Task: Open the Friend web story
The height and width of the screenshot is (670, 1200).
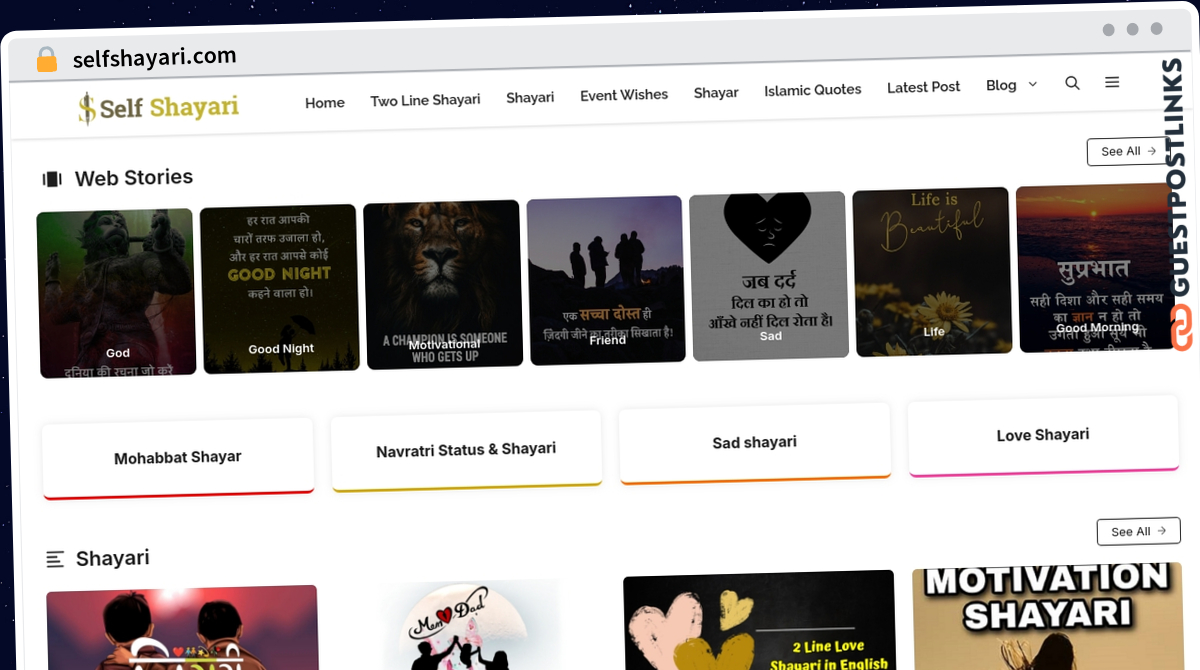Action: point(607,280)
